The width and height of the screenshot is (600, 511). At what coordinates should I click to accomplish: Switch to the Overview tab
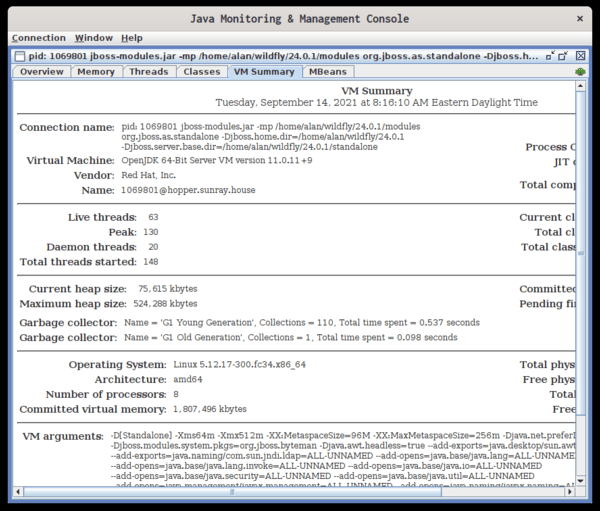tap(41, 72)
